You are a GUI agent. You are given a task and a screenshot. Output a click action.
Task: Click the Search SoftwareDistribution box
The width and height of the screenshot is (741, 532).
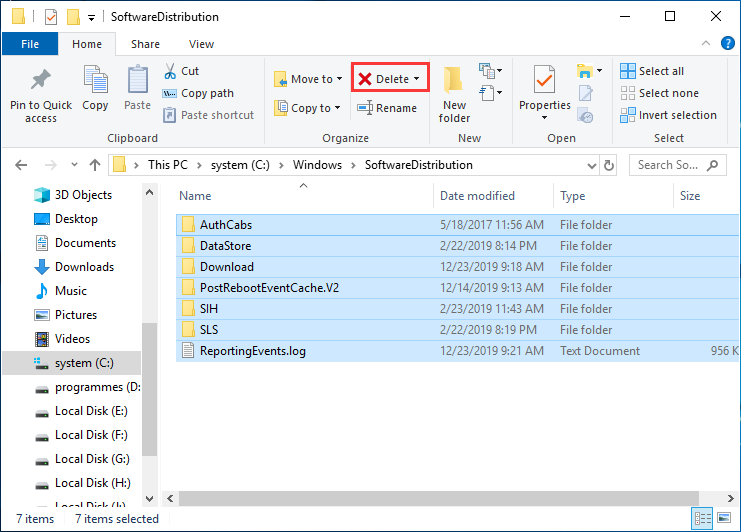tap(678, 165)
